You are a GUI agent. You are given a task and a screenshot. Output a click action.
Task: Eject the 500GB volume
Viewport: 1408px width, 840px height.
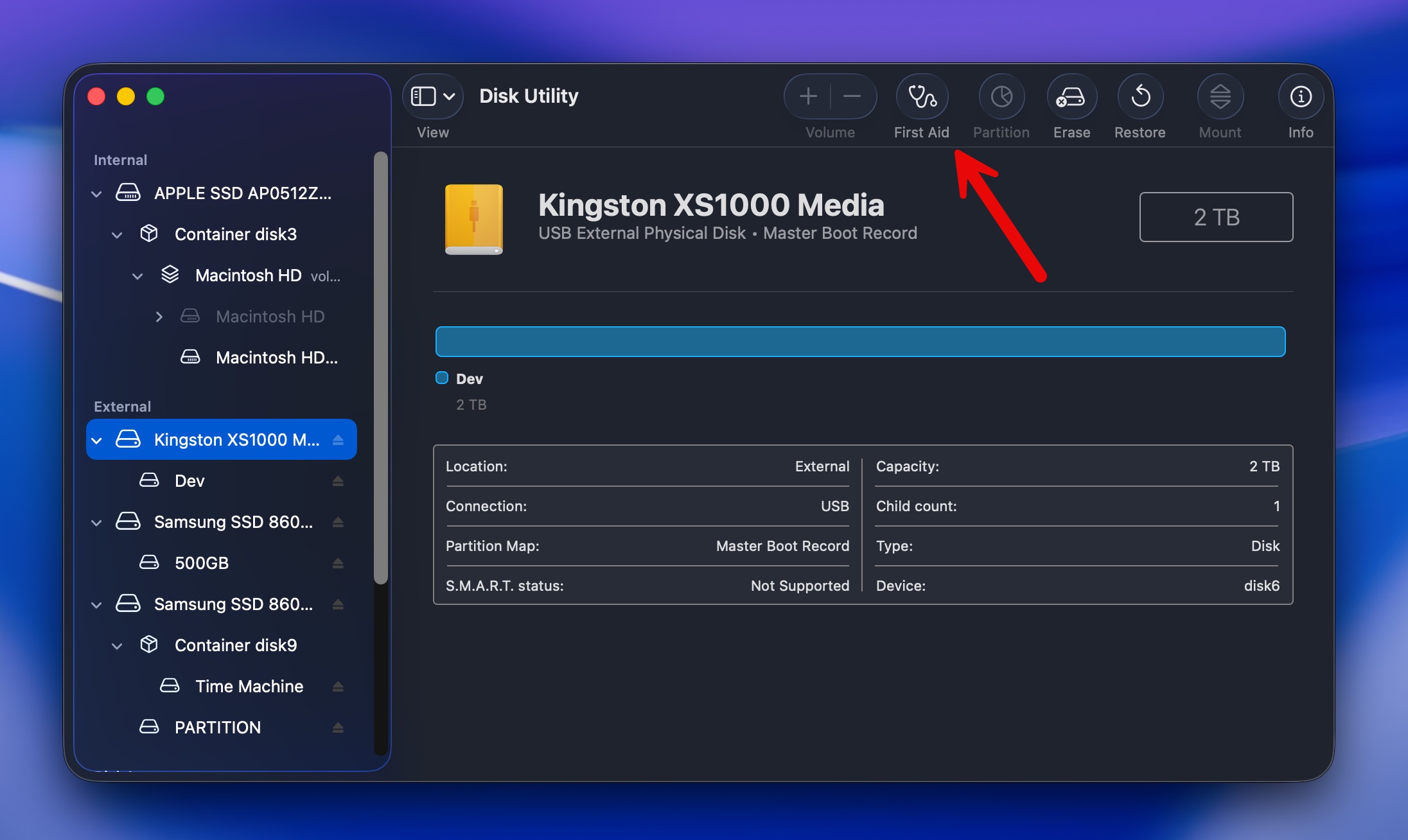tap(338, 563)
